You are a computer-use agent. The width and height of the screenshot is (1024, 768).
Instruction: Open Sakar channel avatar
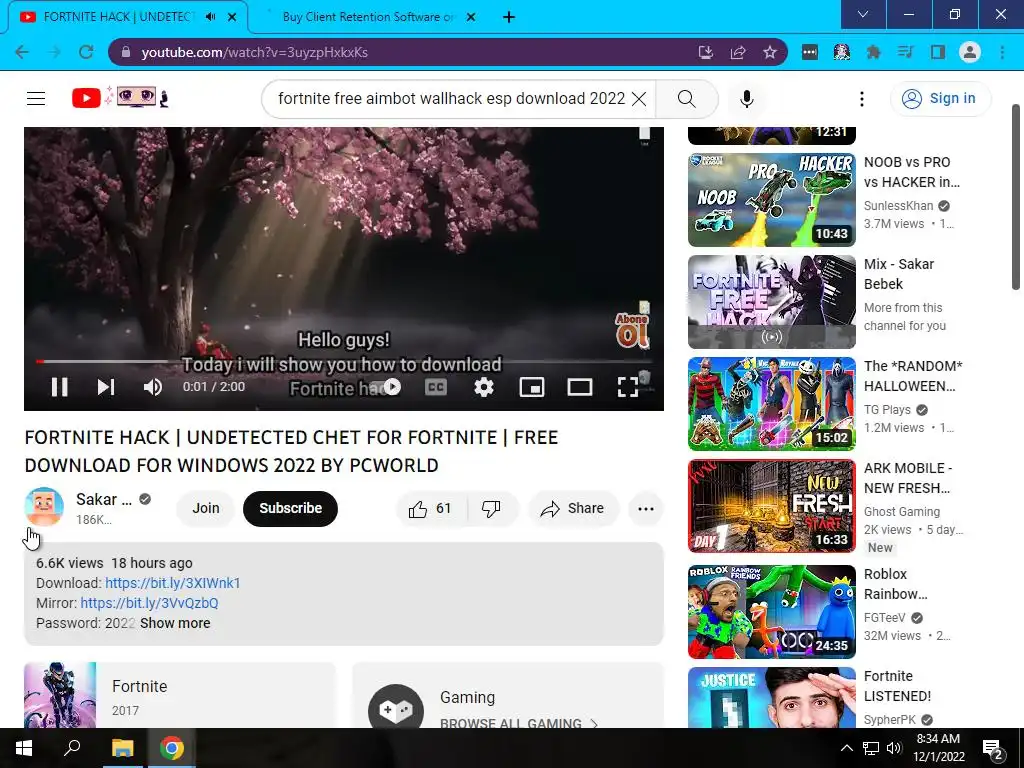tap(44, 507)
